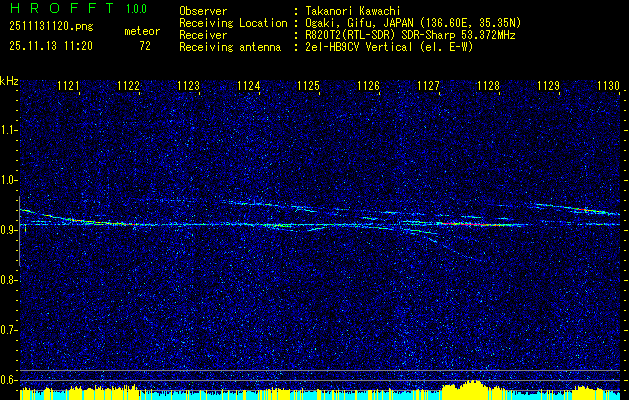The image size is (629, 400).
Task: Click the 1.0 kHz frequency label
Action: coord(8,180)
